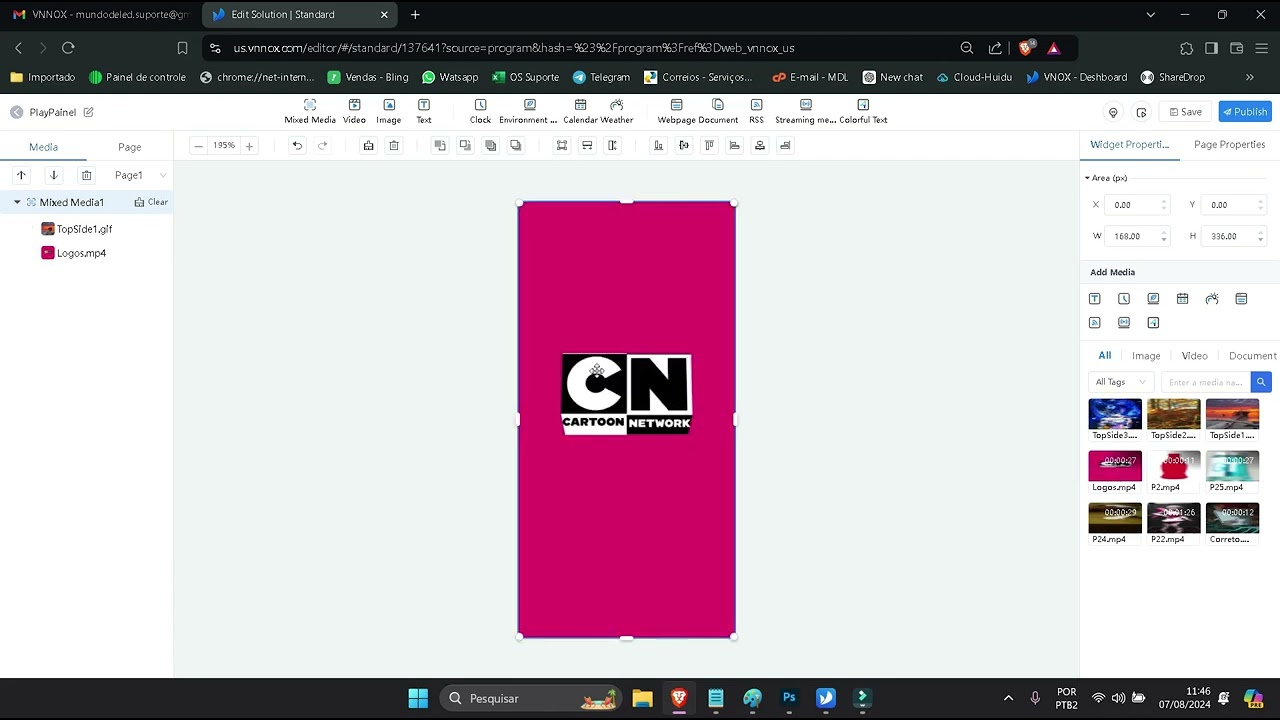
Task: Bring the widget to front layer
Action: [490, 146]
